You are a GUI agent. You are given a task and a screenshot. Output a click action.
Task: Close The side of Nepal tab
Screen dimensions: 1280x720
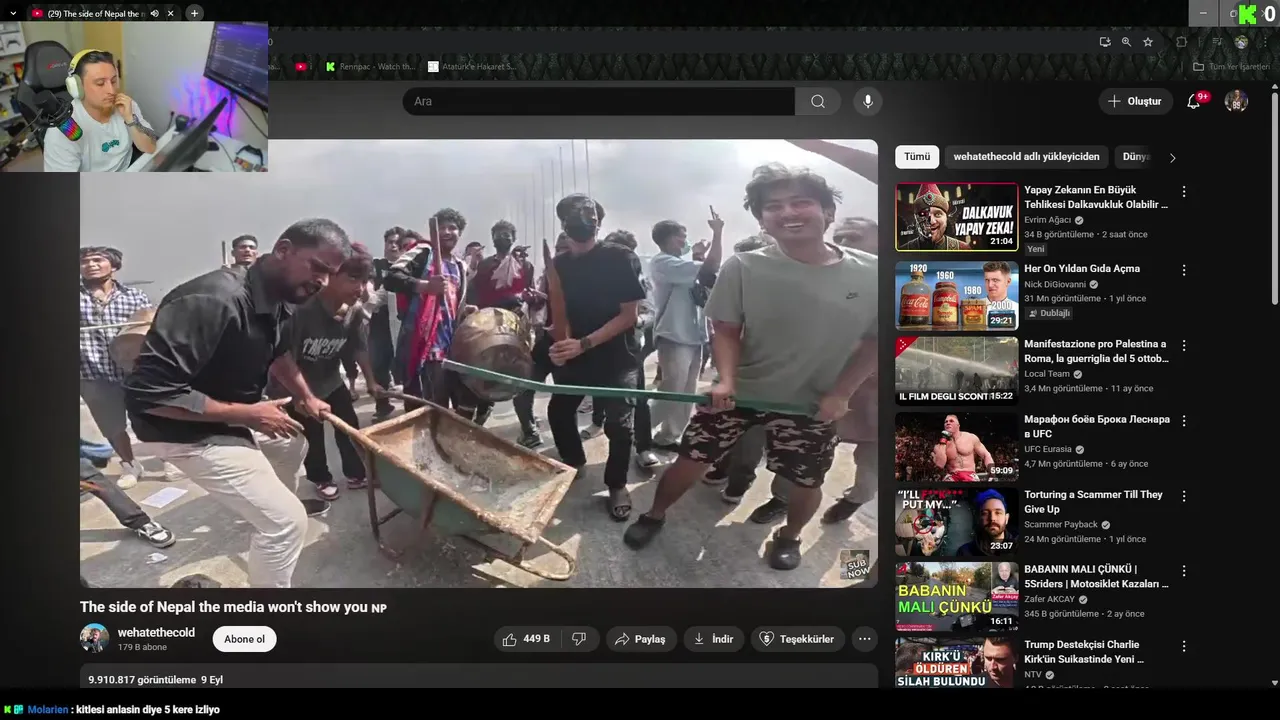click(170, 13)
